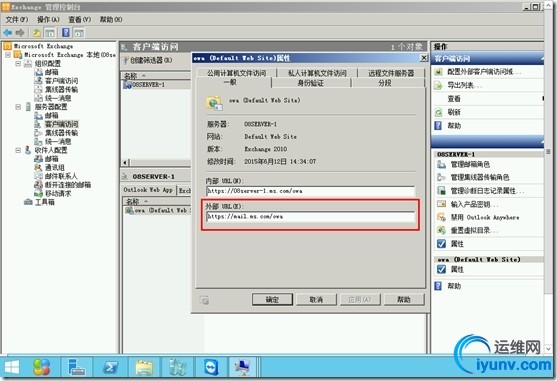Open PowerShell from the taskbar
Viewport: 557px width, 381px height.
(110, 368)
